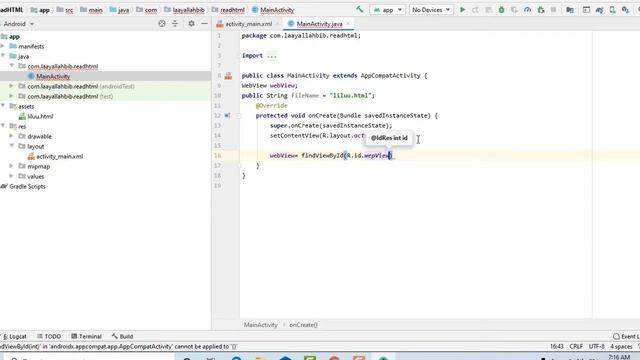Expand the manifests folder
The image size is (640, 360).
[x=3, y=46]
